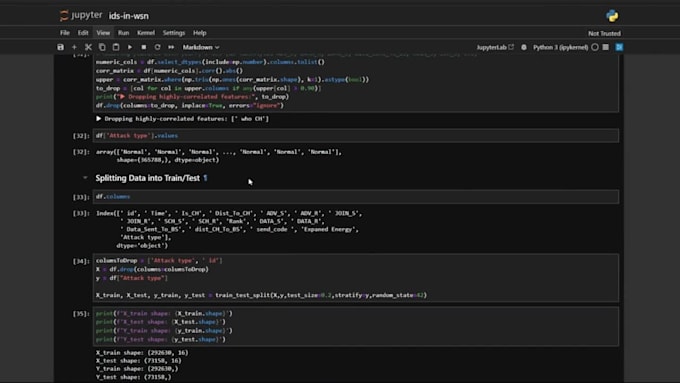Insert a cell below with plus icon
This screenshot has width=680, height=383.
click(x=74, y=47)
